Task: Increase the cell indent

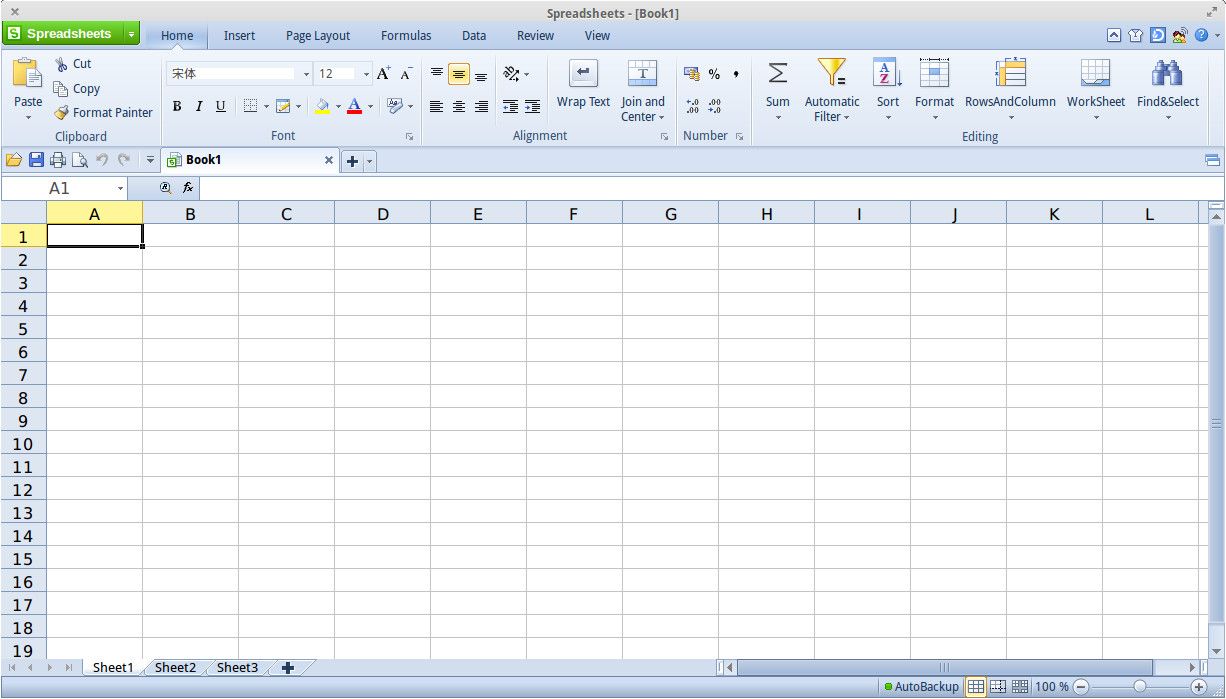Action: click(532, 106)
